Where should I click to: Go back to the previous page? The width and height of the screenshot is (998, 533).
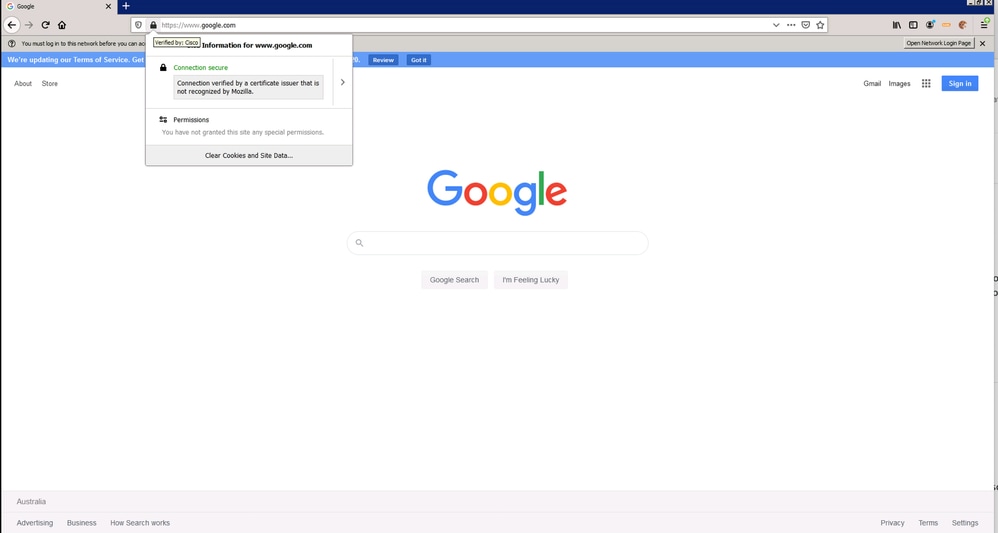[11, 25]
